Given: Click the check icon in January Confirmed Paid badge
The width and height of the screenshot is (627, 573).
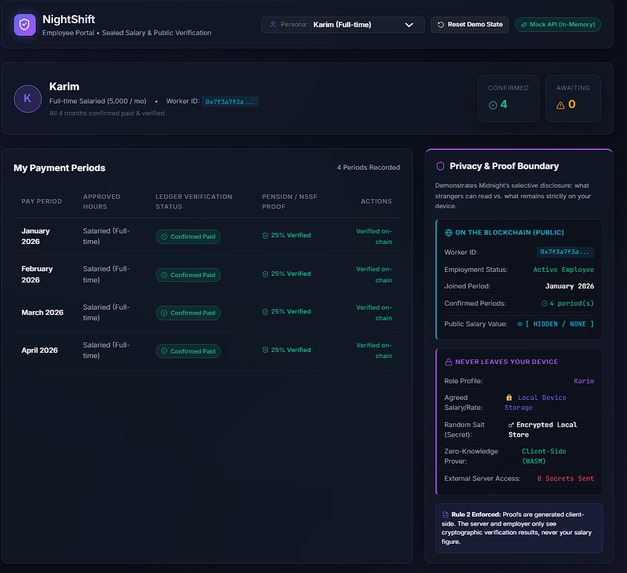Looking at the screenshot, I should [x=164, y=237].
